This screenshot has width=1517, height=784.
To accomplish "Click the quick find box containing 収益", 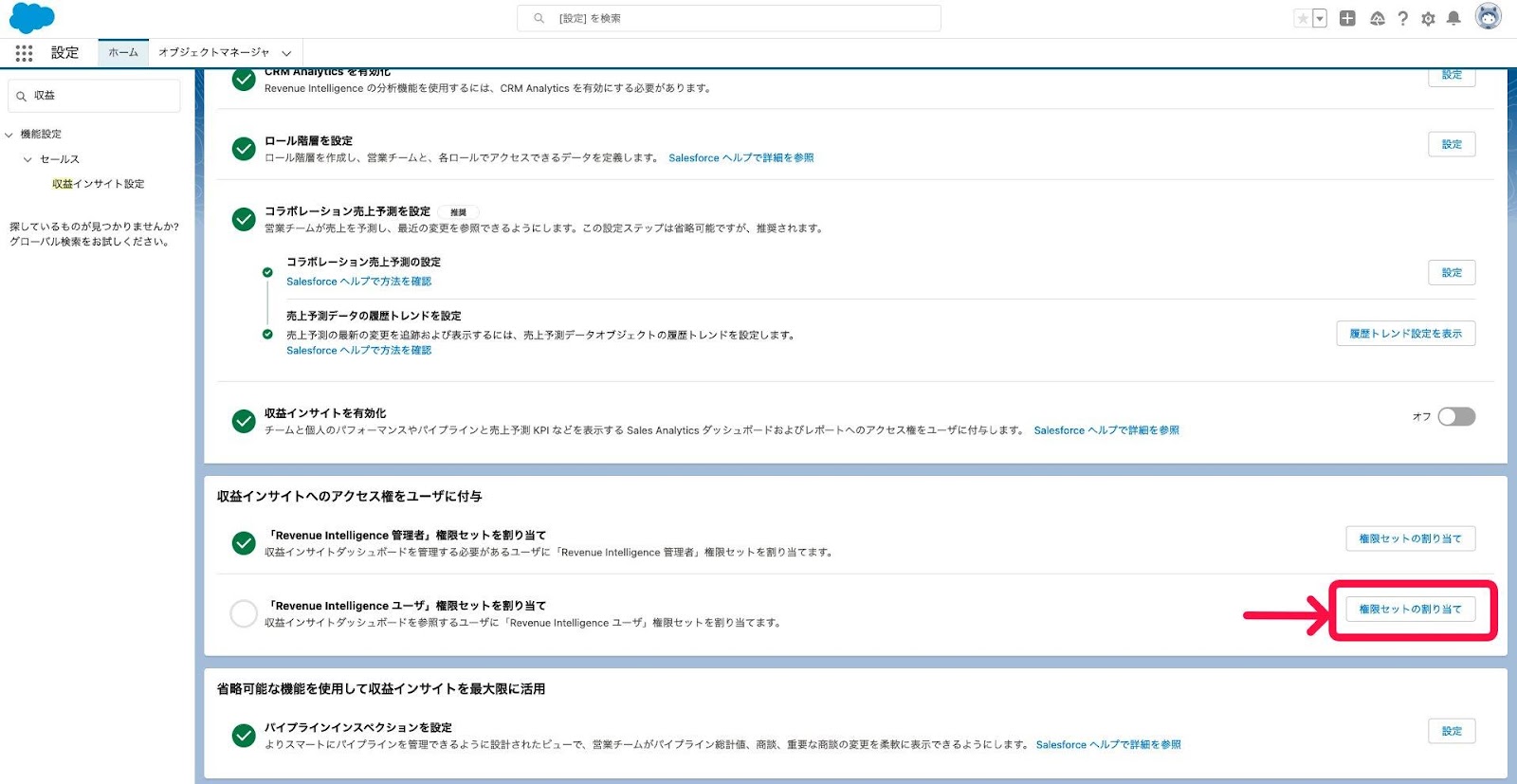I will coord(94,96).
